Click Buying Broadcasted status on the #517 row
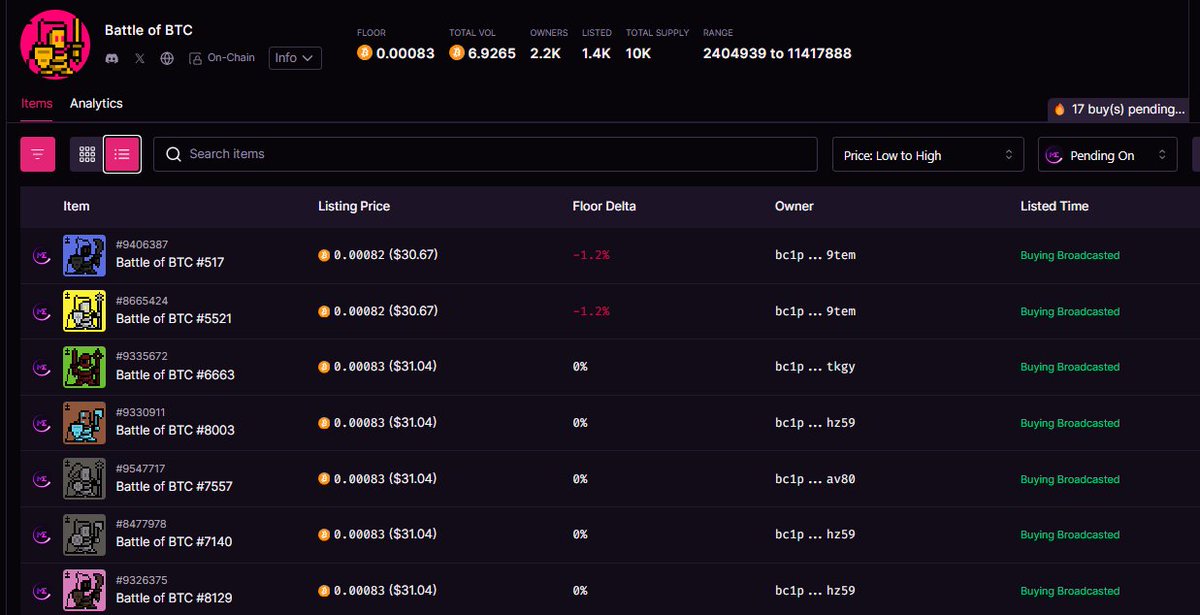Image resolution: width=1200 pixels, height=615 pixels. point(1070,256)
